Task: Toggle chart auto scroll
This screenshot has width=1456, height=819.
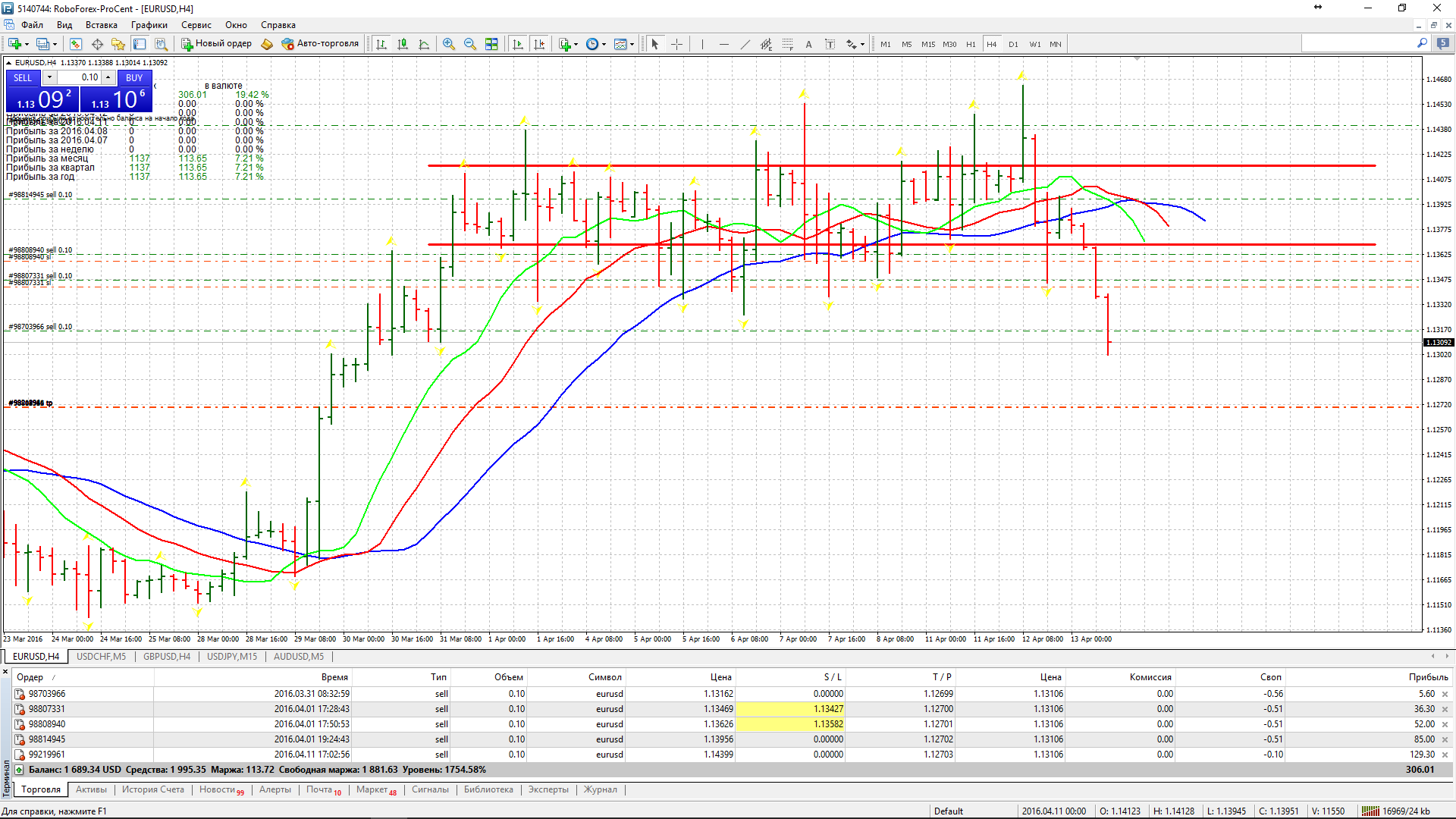Action: [x=518, y=44]
